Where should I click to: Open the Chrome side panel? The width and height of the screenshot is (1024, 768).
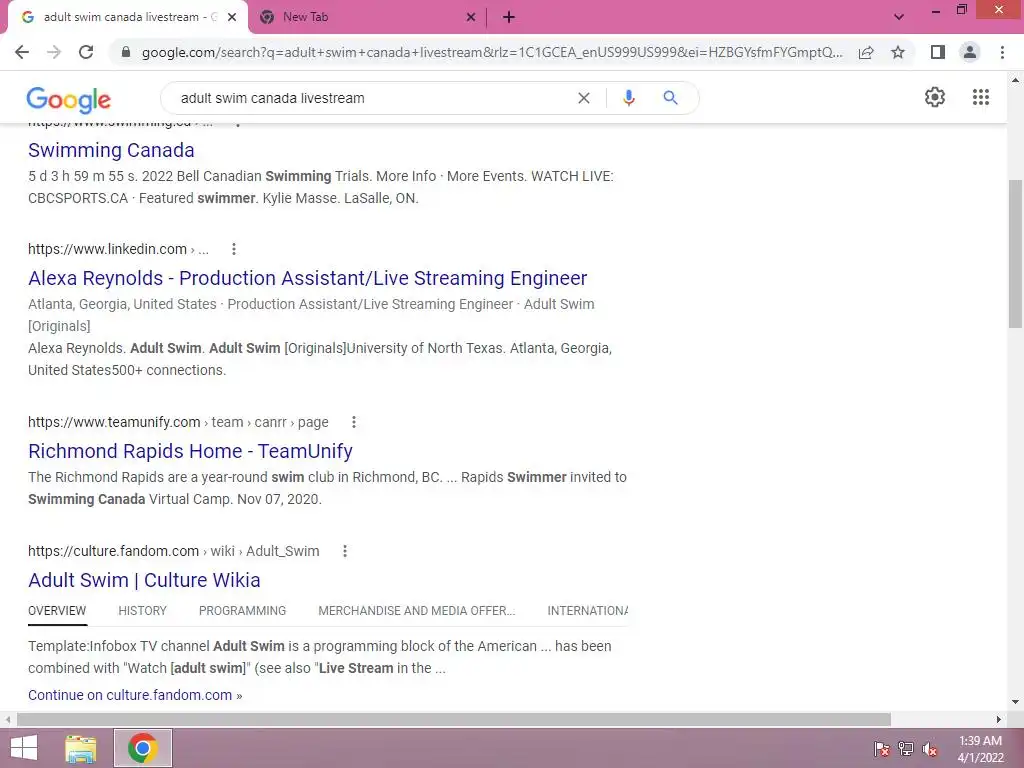point(938,52)
